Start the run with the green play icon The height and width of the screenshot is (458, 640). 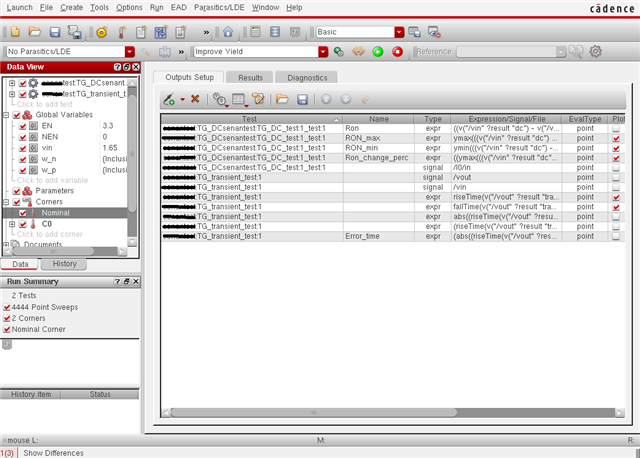tap(378, 52)
